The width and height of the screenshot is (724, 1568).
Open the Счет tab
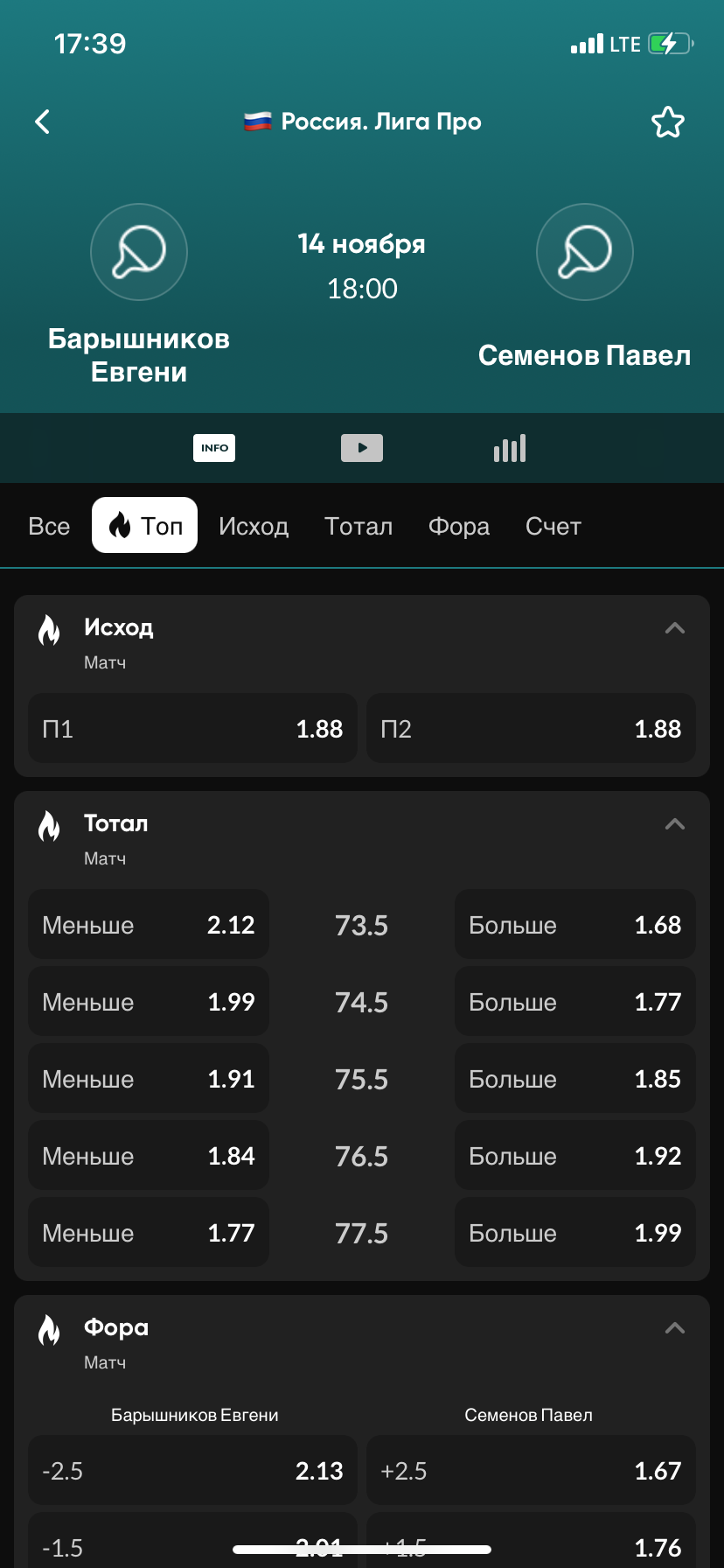(x=553, y=526)
